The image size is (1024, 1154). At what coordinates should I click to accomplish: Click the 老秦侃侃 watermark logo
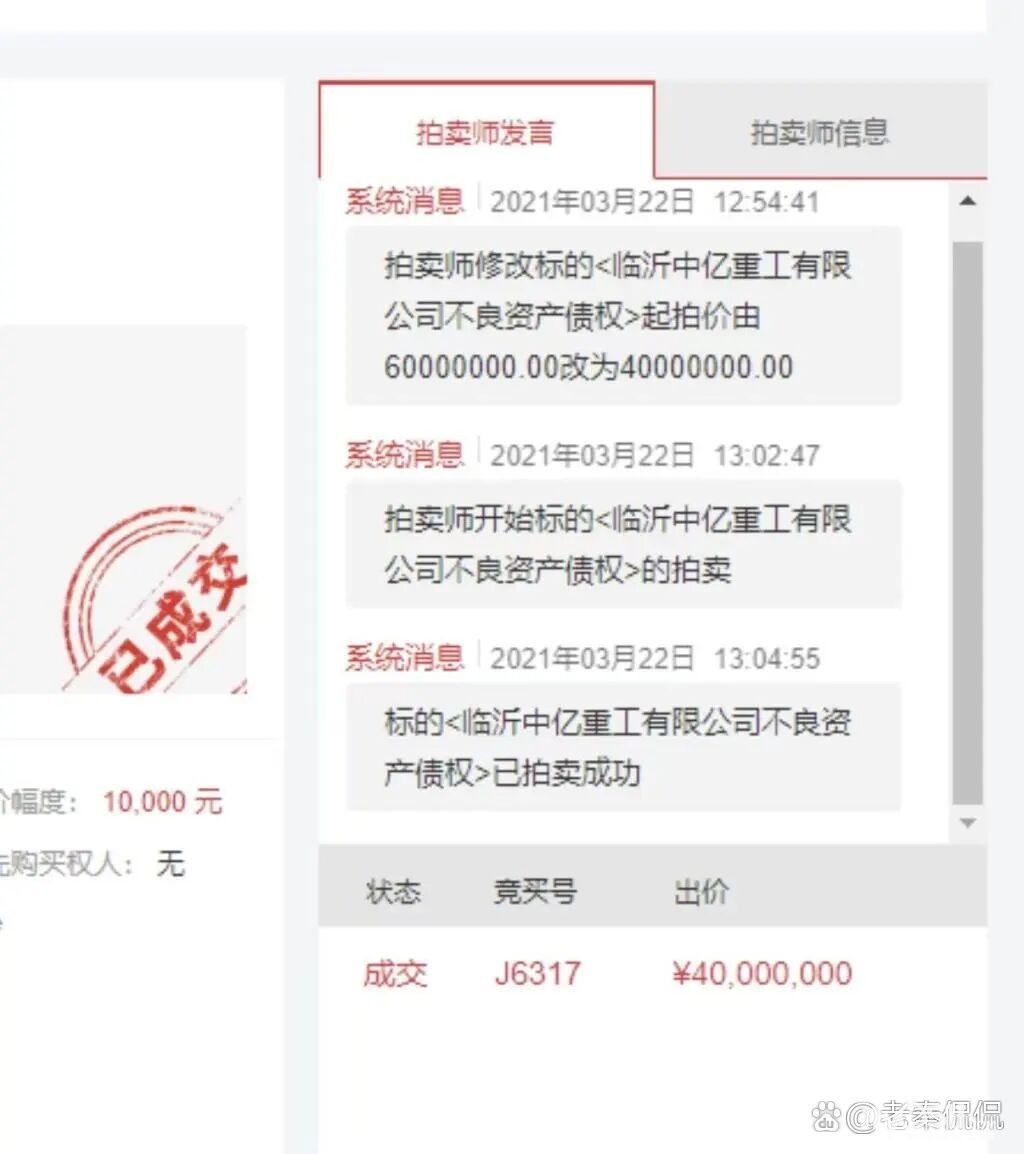(x=908, y=1116)
